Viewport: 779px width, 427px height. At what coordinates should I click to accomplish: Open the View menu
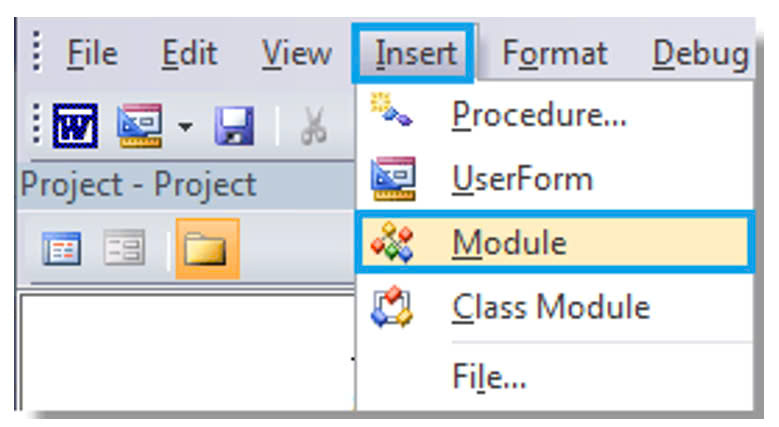click(x=295, y=54)
